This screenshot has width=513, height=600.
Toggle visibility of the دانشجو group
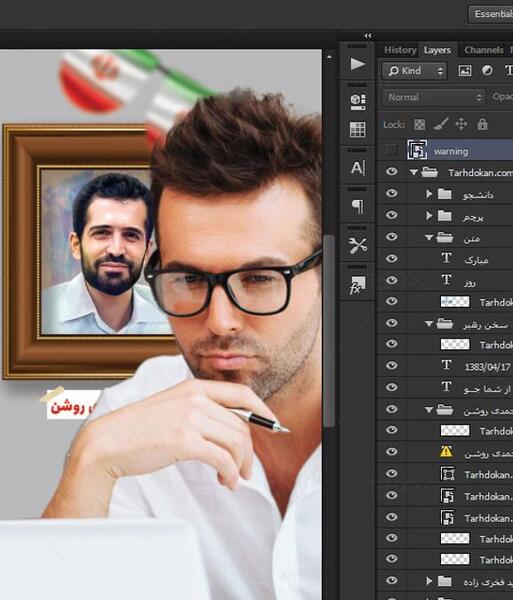[391, 193]
